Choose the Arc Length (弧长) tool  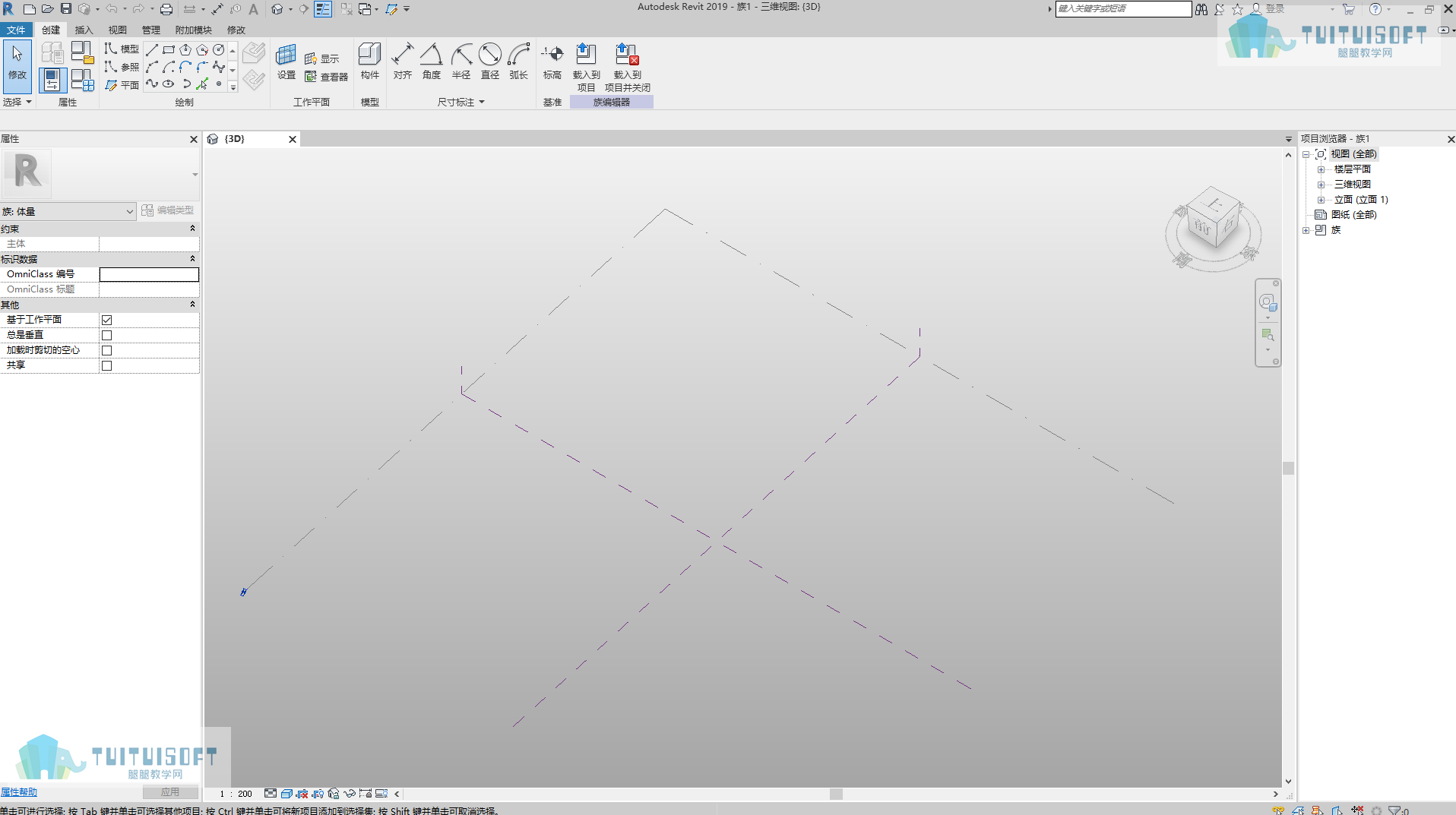click(x=519, y=62)
